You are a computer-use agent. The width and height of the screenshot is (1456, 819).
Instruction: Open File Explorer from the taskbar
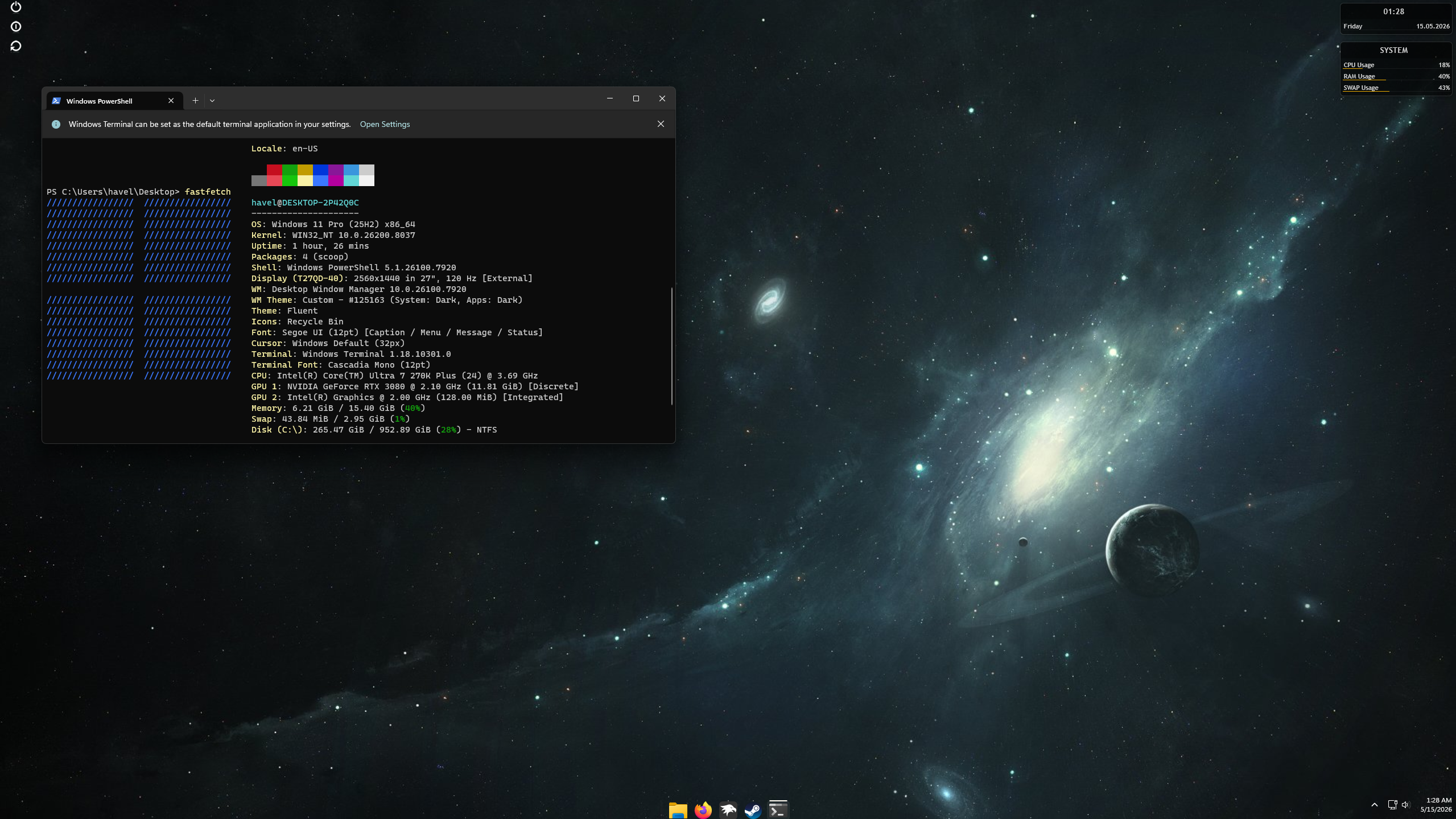point(678,809)
